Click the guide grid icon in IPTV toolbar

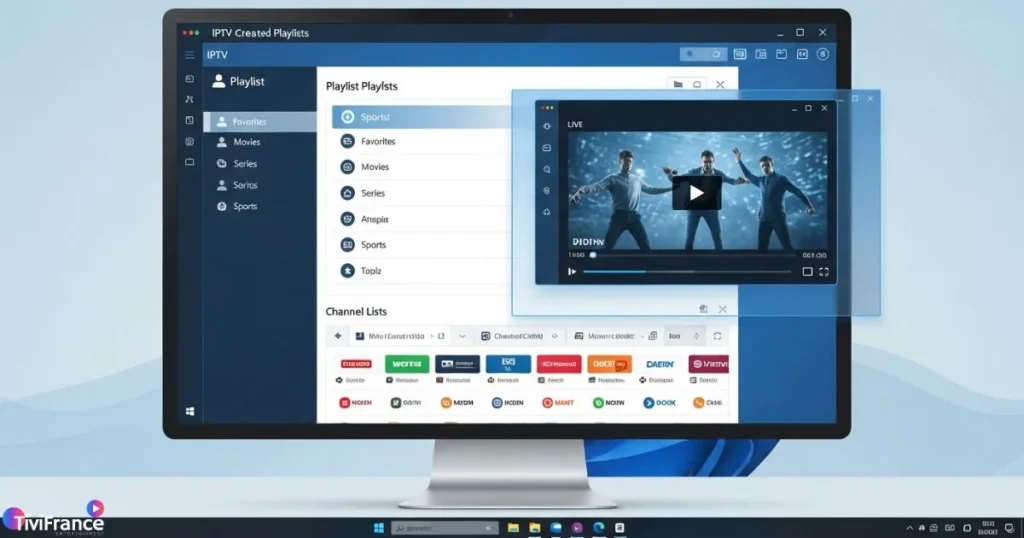(740, 54)
